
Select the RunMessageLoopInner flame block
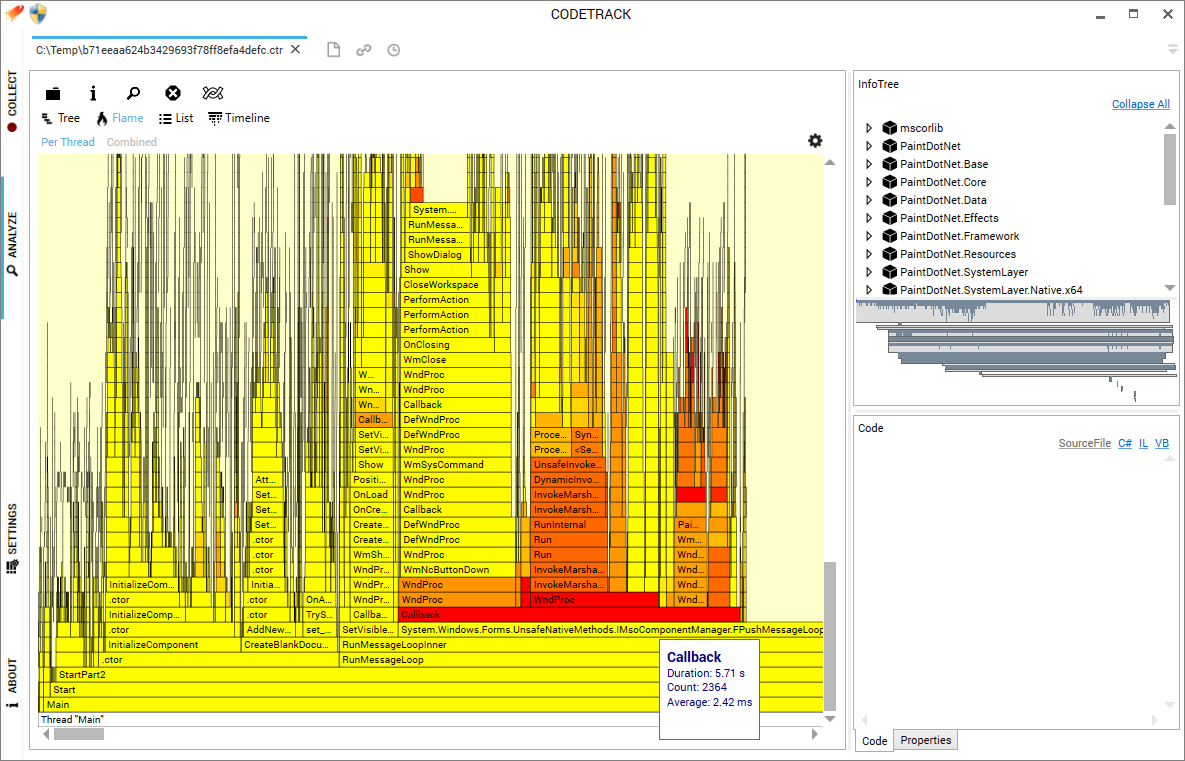(x=581, y=645)
